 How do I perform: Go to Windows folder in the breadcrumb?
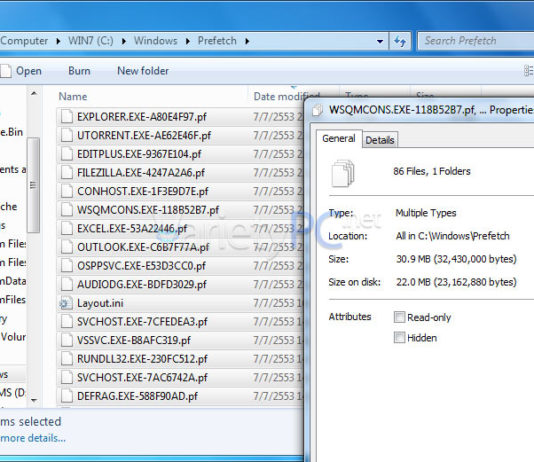156,41
